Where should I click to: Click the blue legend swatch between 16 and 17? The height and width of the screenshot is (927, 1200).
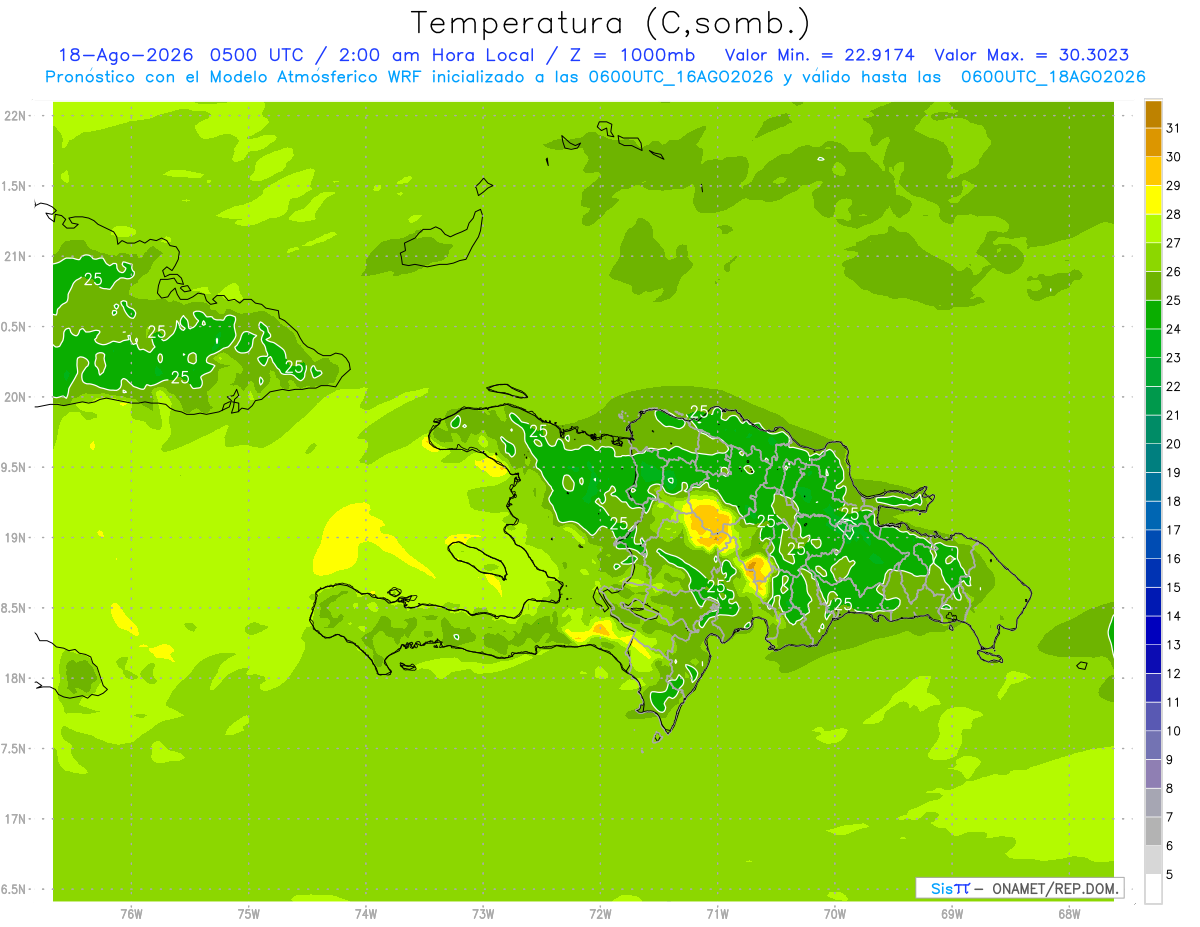tap(1153, 544)
